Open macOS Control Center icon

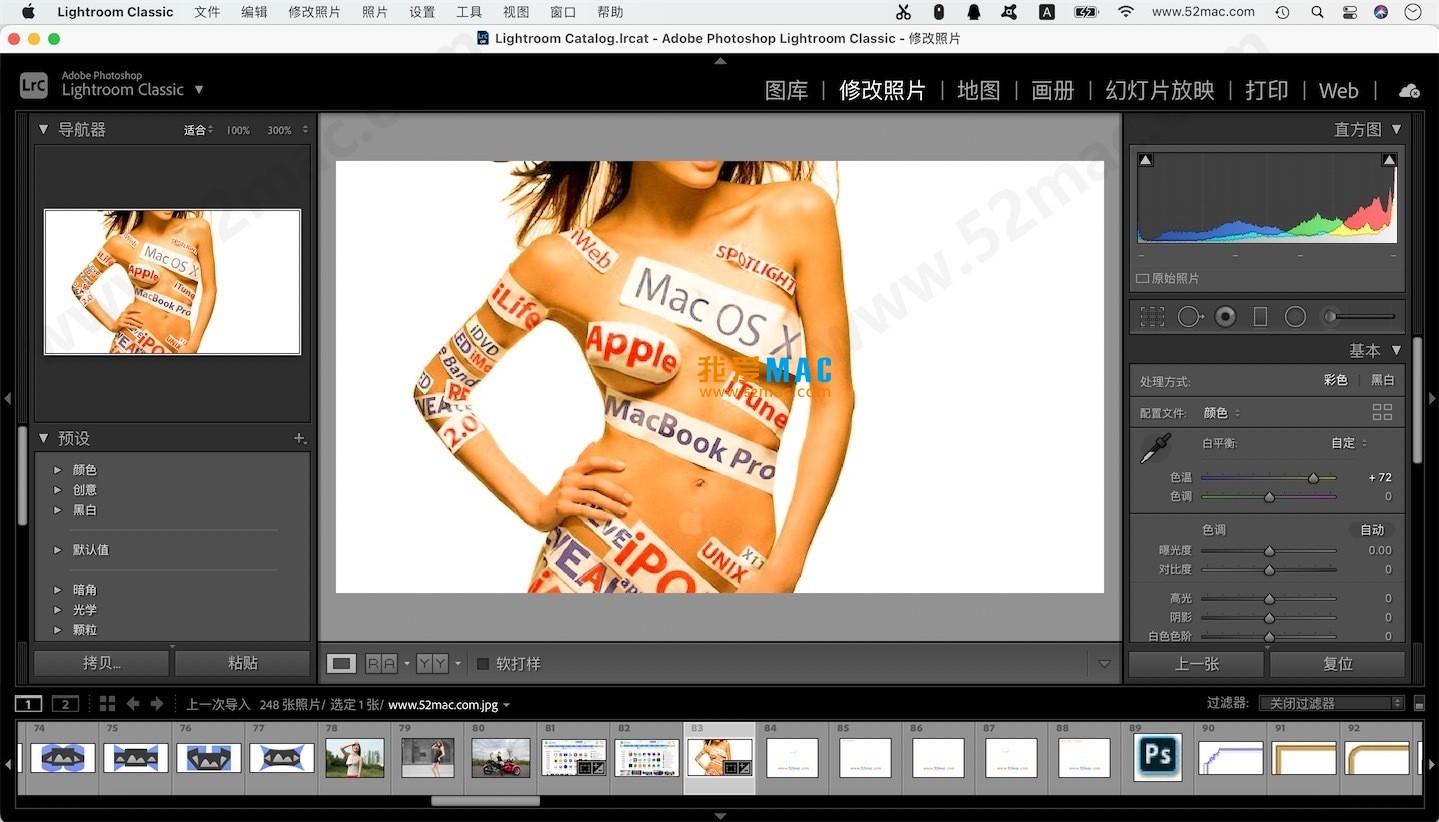click(1350, 12)
